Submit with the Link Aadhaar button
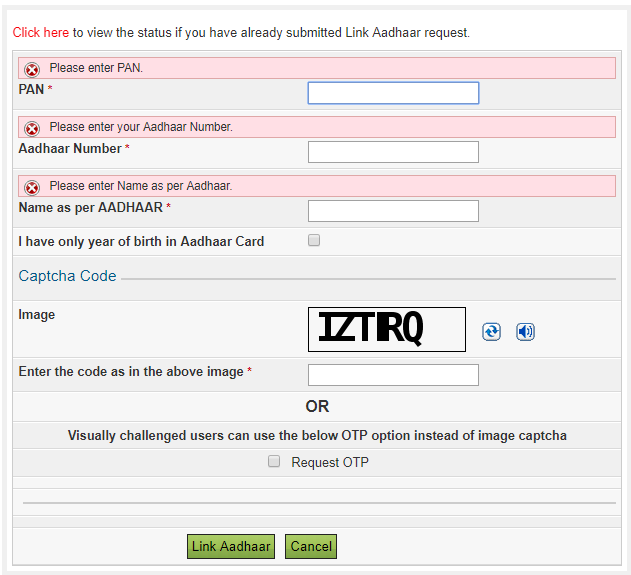Screen dimensions: 631x575 (231, 546)
